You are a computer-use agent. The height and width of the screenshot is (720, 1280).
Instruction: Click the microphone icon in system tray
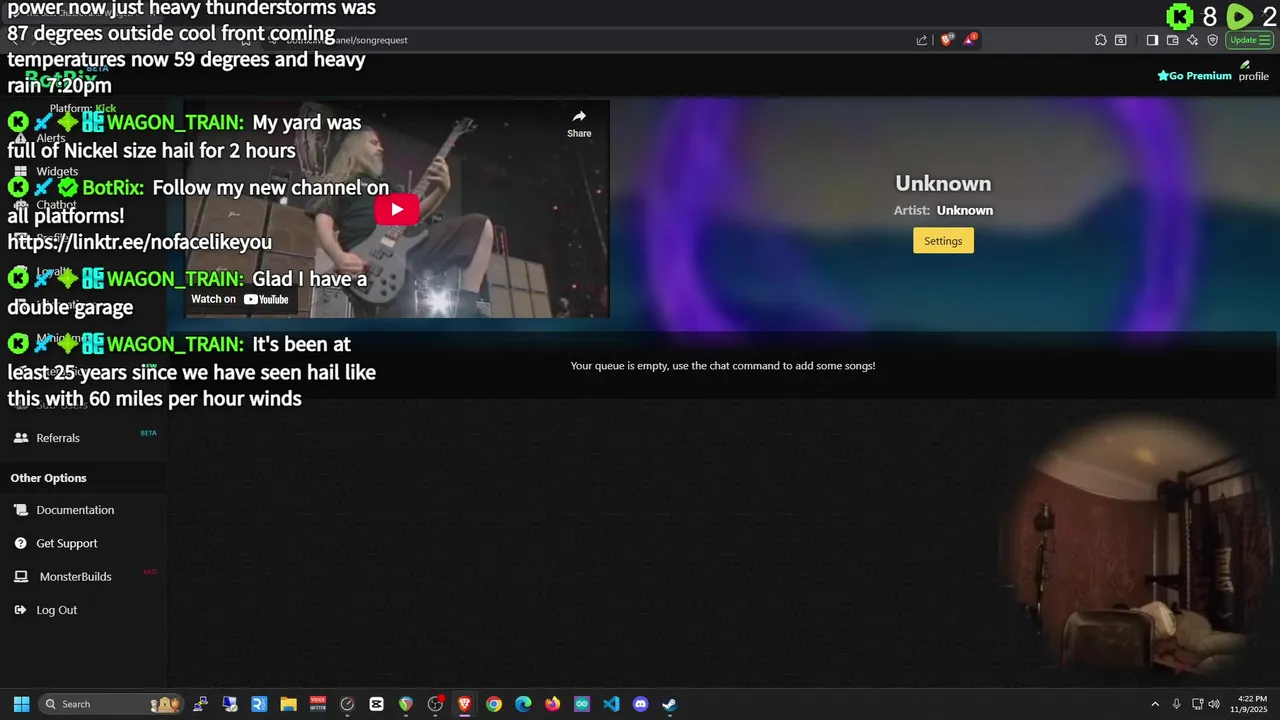(x=1177, y=704)
